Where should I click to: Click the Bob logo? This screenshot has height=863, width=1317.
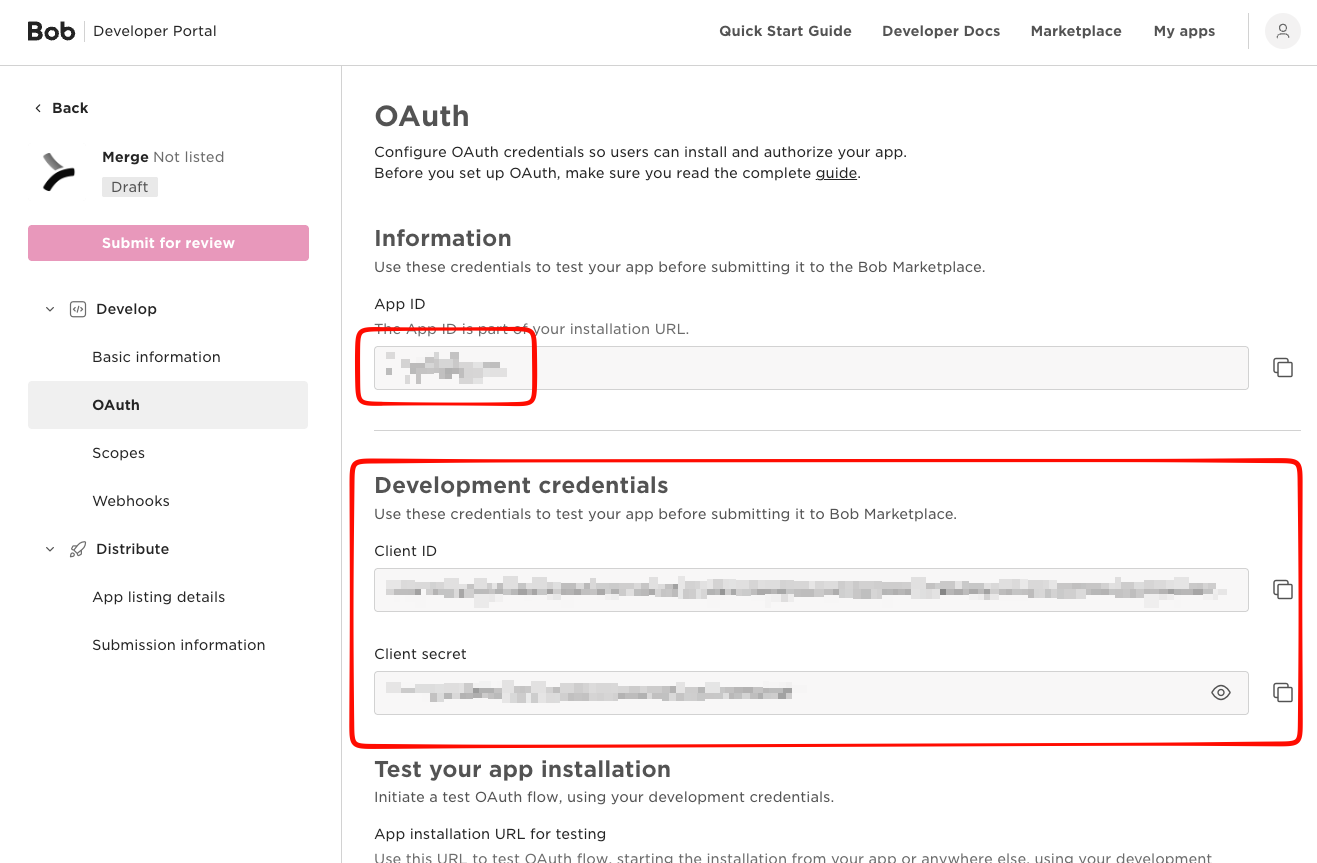click(51, 31)
